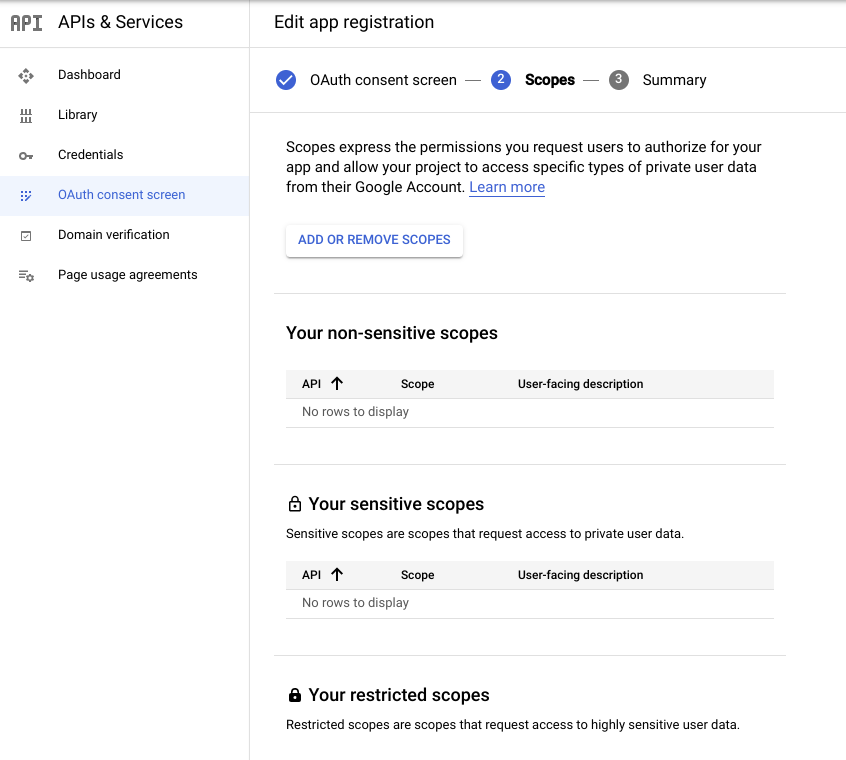Click non-sensitive User-facing description column header
Screen dimensions: 846x760
[580, 384]
